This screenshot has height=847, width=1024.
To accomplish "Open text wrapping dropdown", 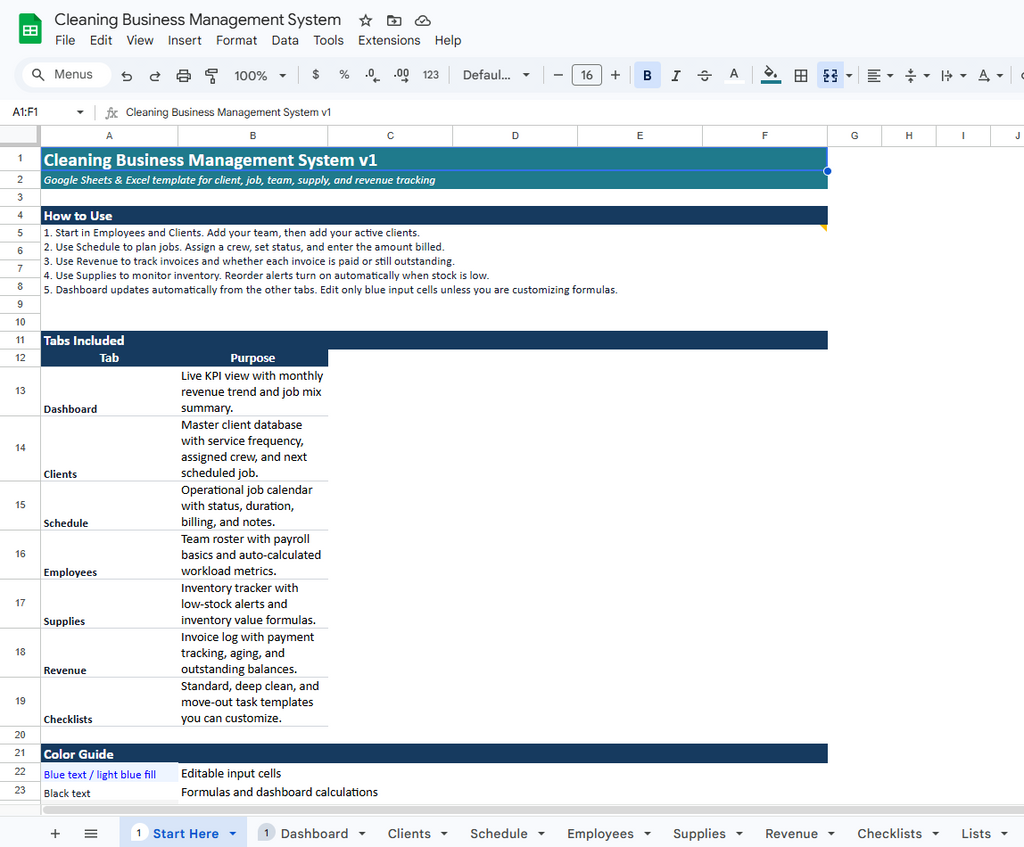I will [953, 76].
